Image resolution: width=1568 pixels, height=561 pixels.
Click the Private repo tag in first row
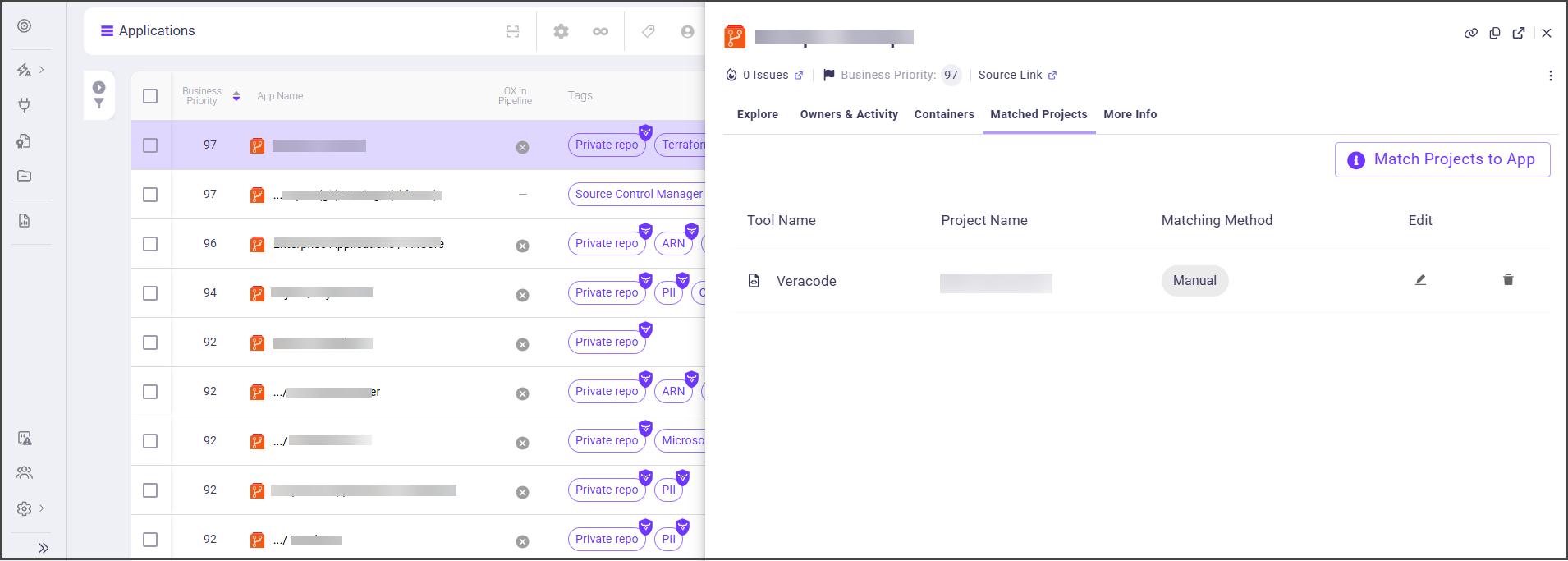[607, 145]
